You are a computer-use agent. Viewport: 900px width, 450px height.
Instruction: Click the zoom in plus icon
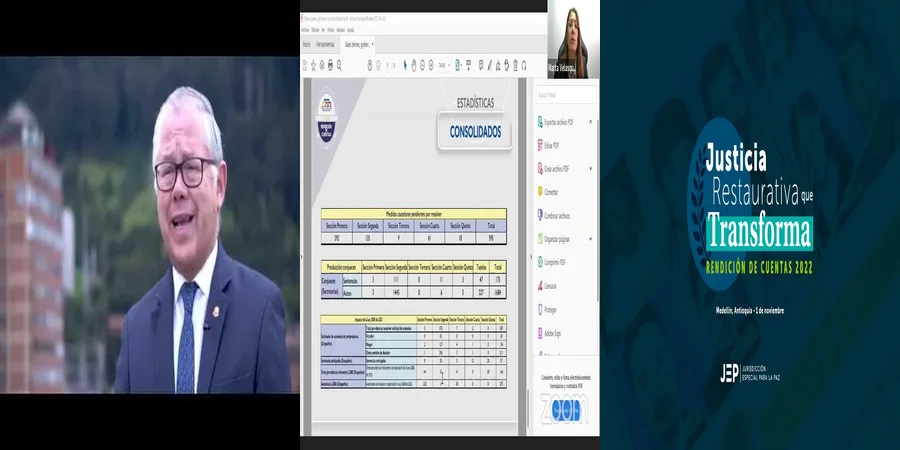click(x=431, y=65)
